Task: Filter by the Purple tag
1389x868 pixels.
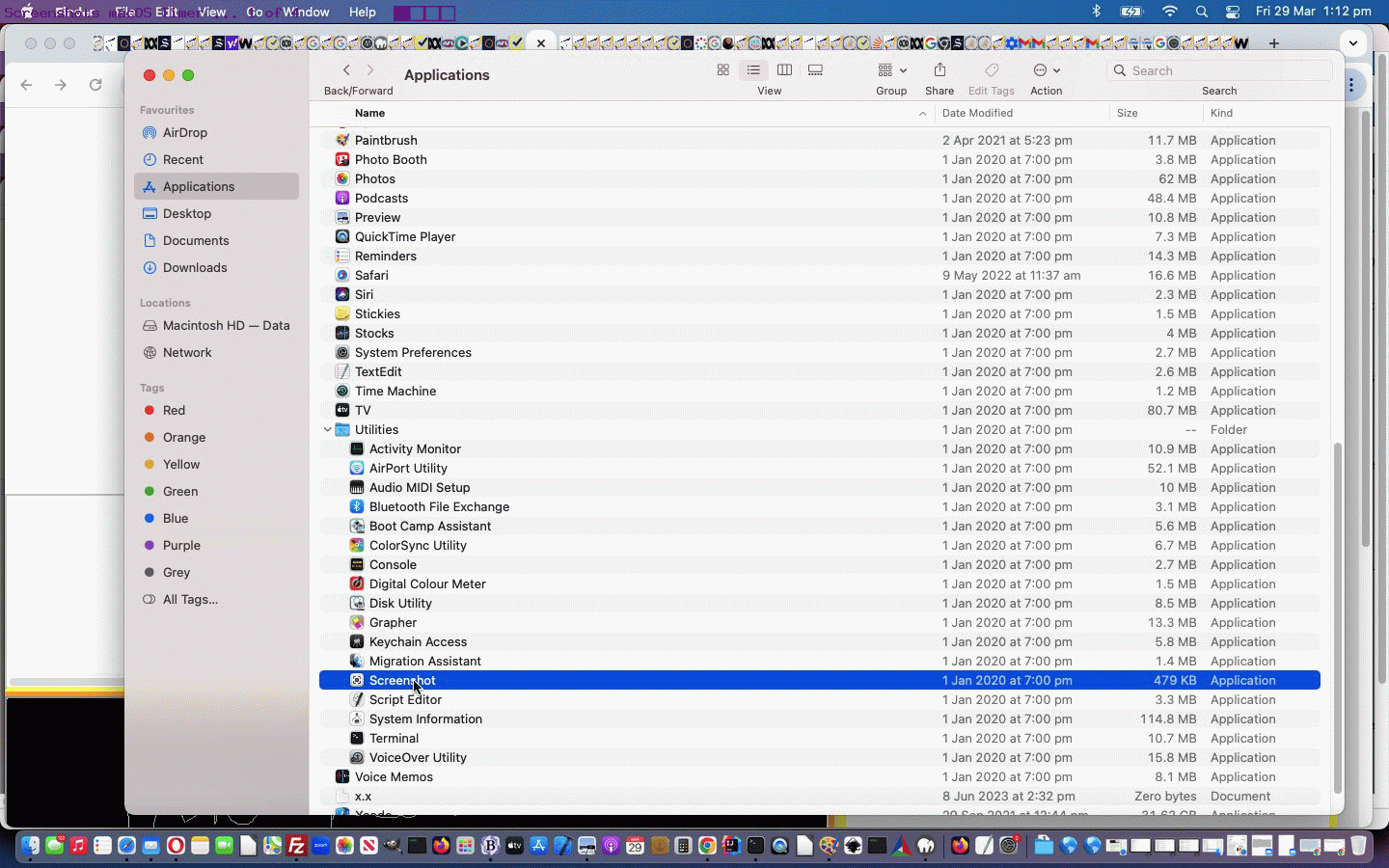Action: tap(216, 545)
